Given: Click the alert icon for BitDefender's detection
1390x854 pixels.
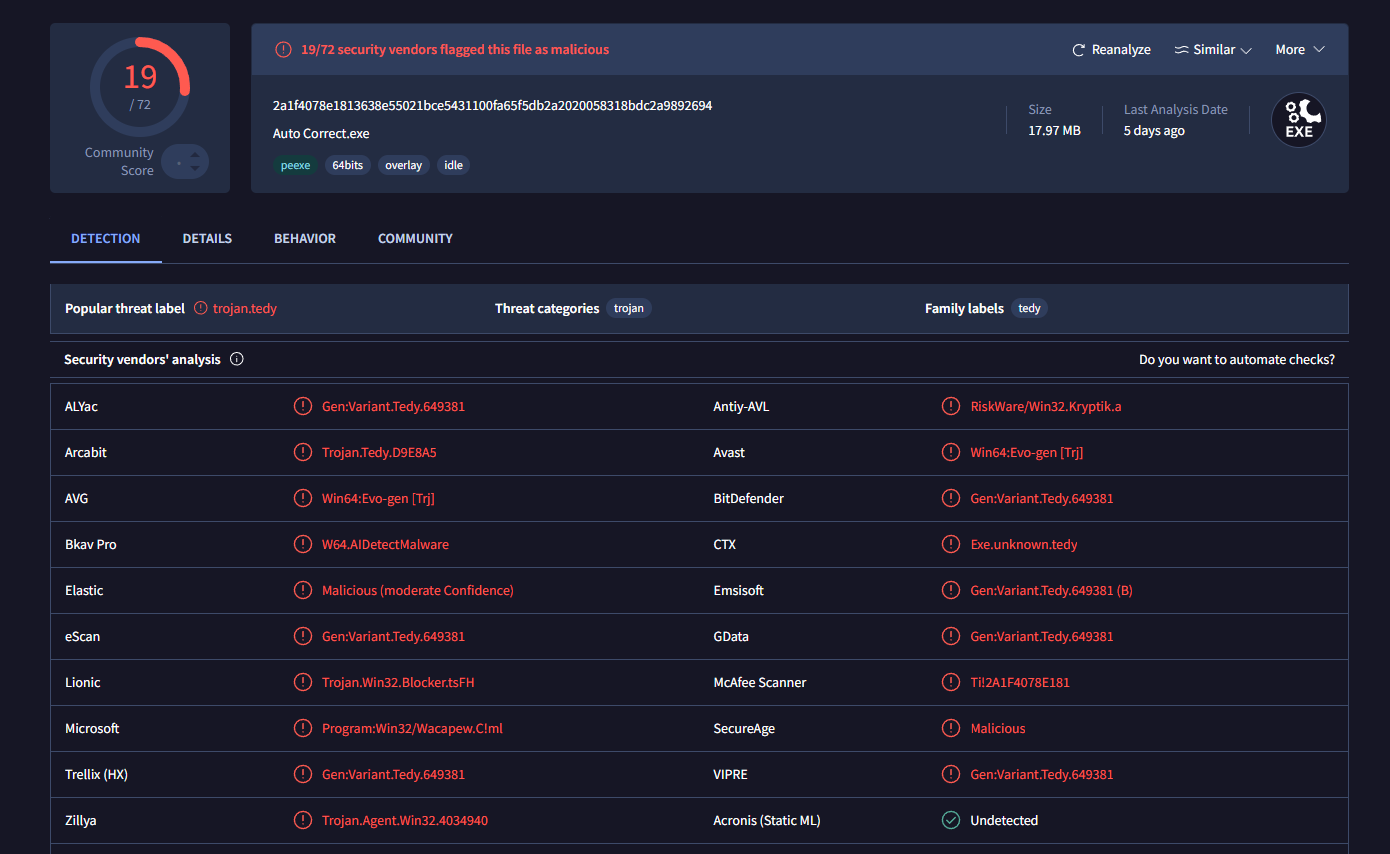Looking at the screenshot, I should pyautogui.click(x=951, y=498).
